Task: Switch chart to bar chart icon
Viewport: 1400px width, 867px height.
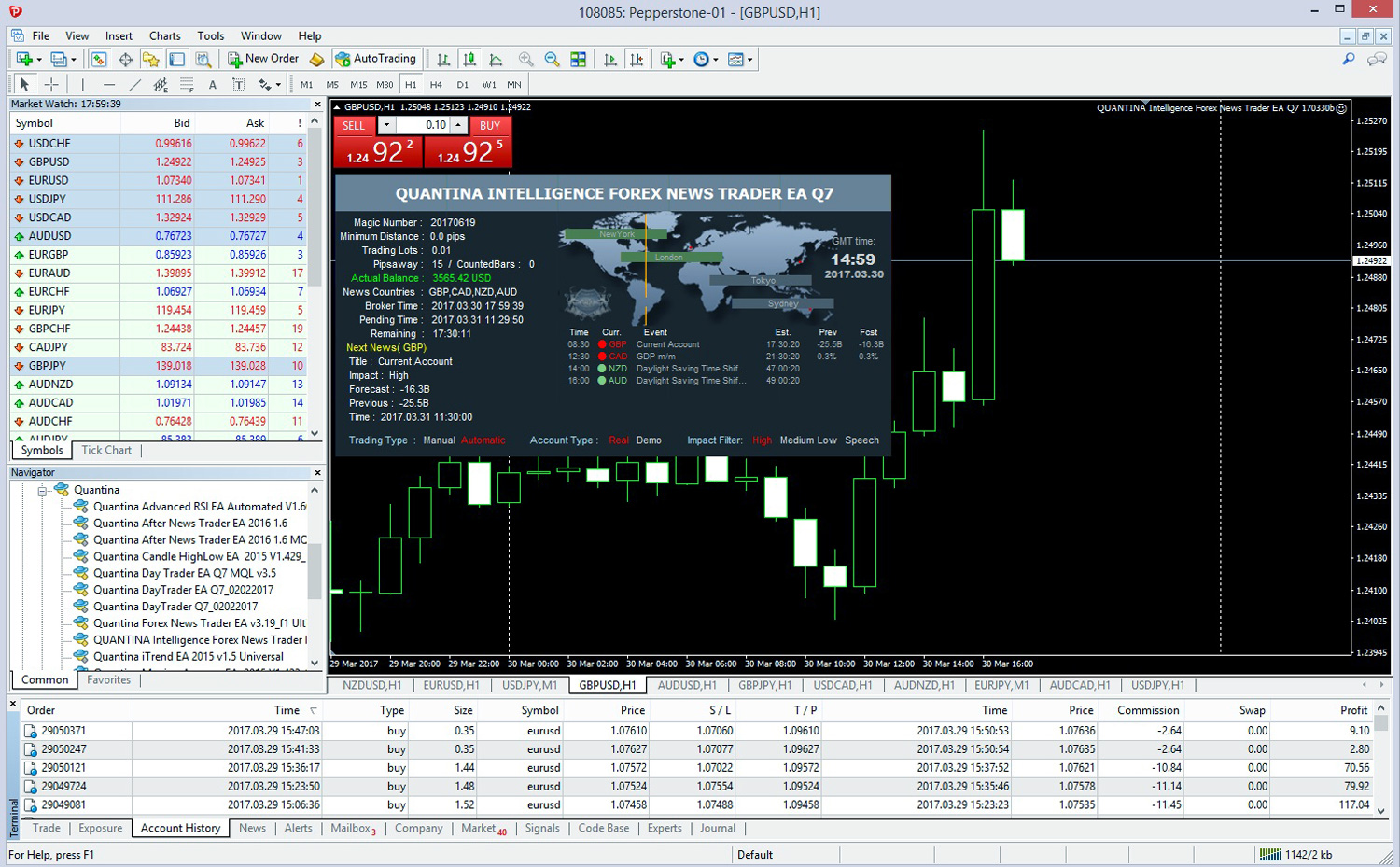Action: pos(443,59)
